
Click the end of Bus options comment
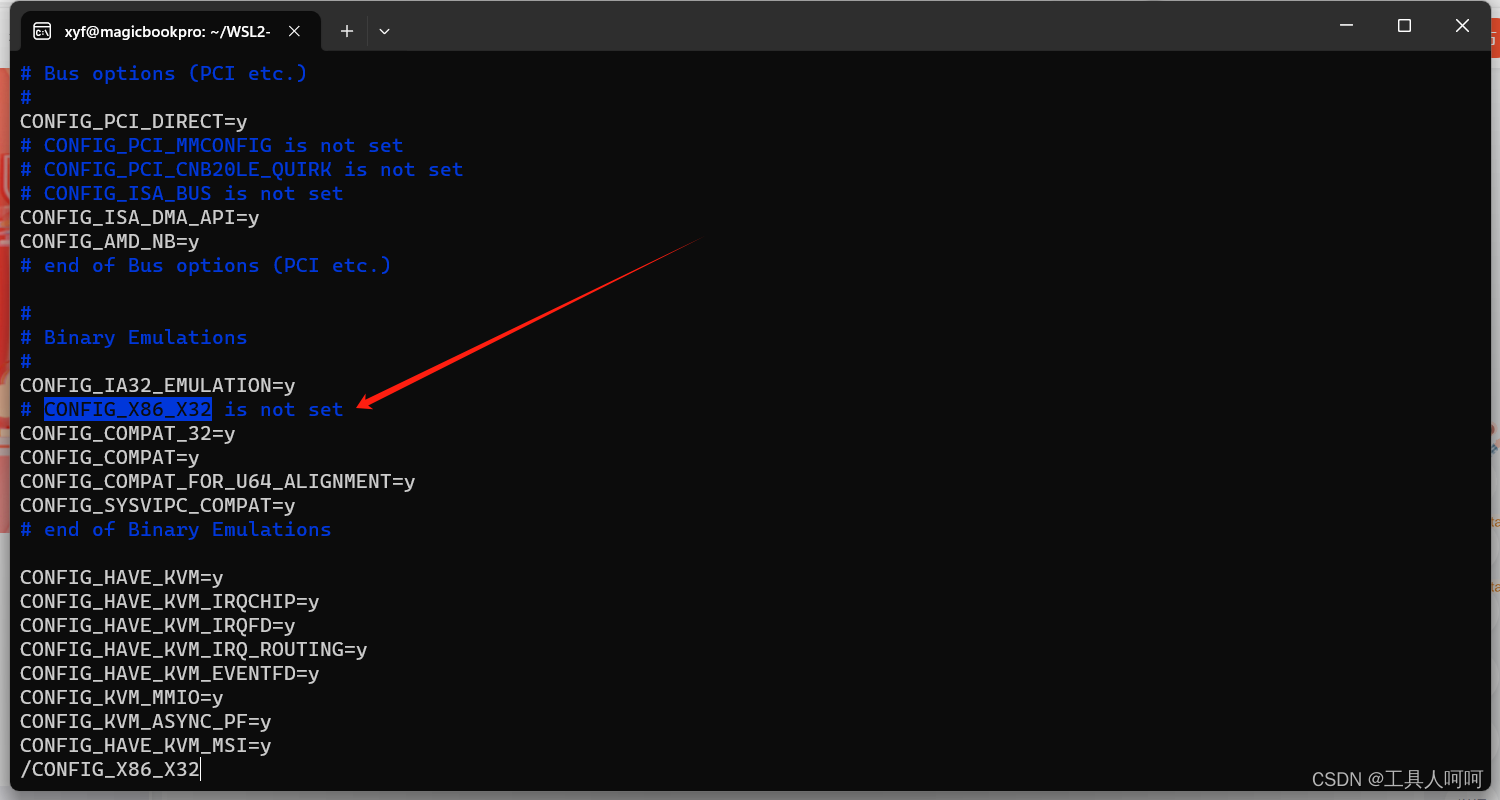(205, 266)
